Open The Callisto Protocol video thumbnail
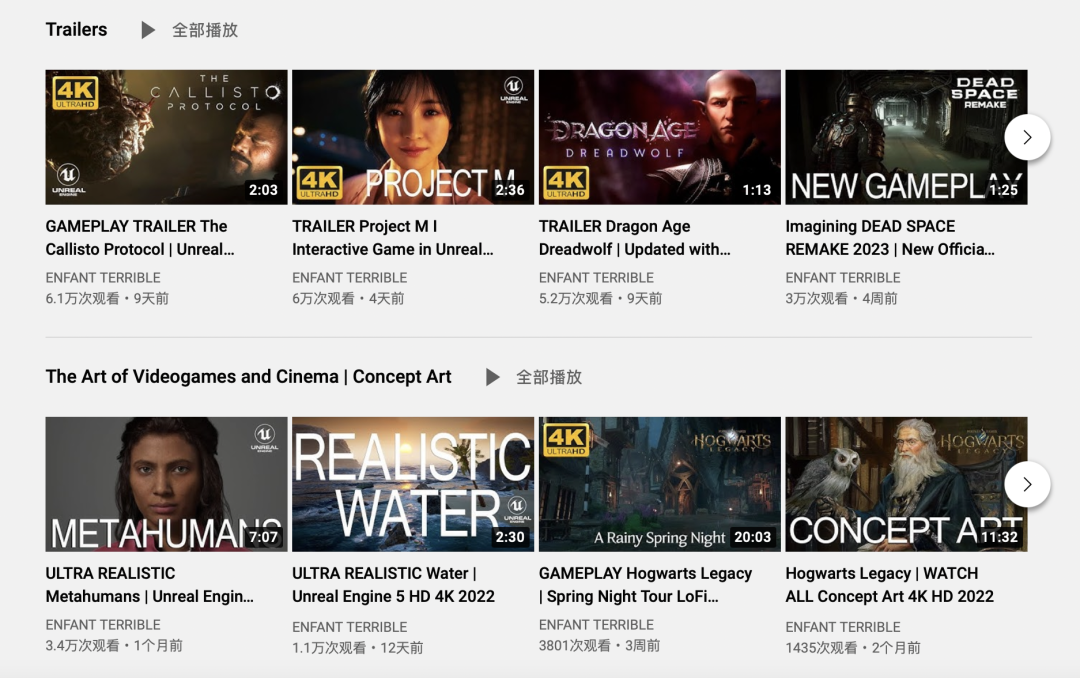This screenshot has width=1080, height=678. coord(166,137)
